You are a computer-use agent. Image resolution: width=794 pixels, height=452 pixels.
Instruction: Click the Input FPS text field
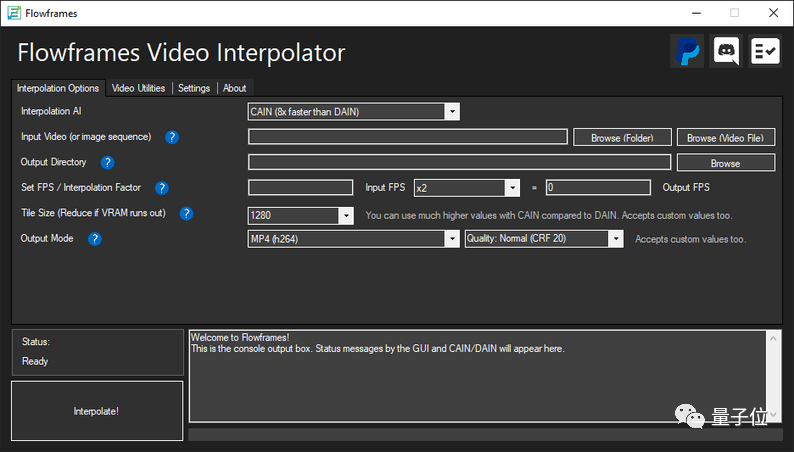click(x=300, y=187)
